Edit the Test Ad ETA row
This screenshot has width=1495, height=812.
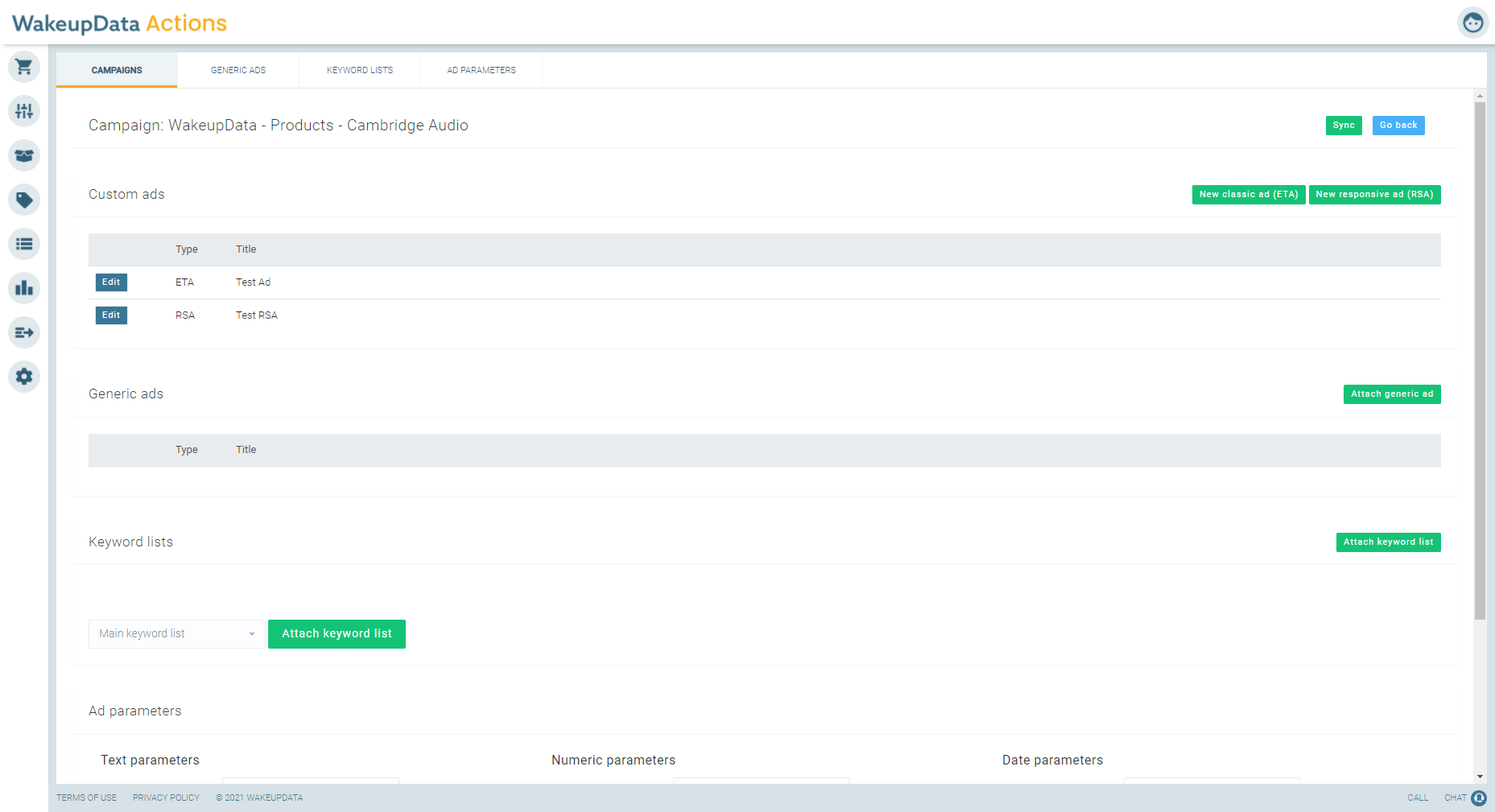click(x=111, y=282)
